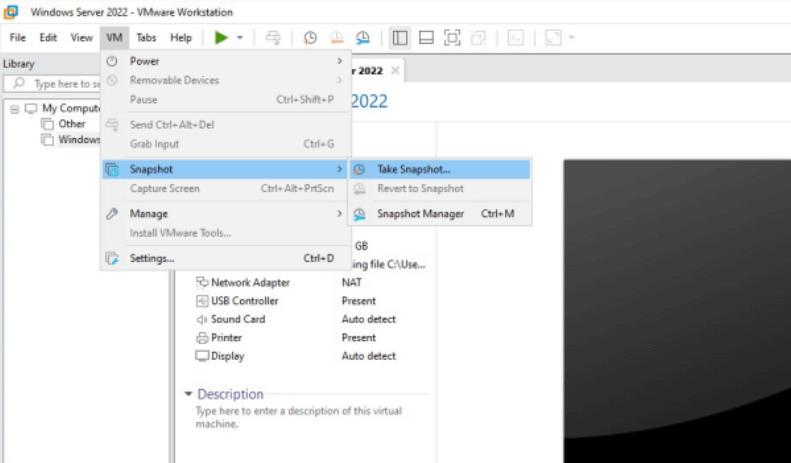Click the Sound Card speaker icon

[x=202, y=319]
